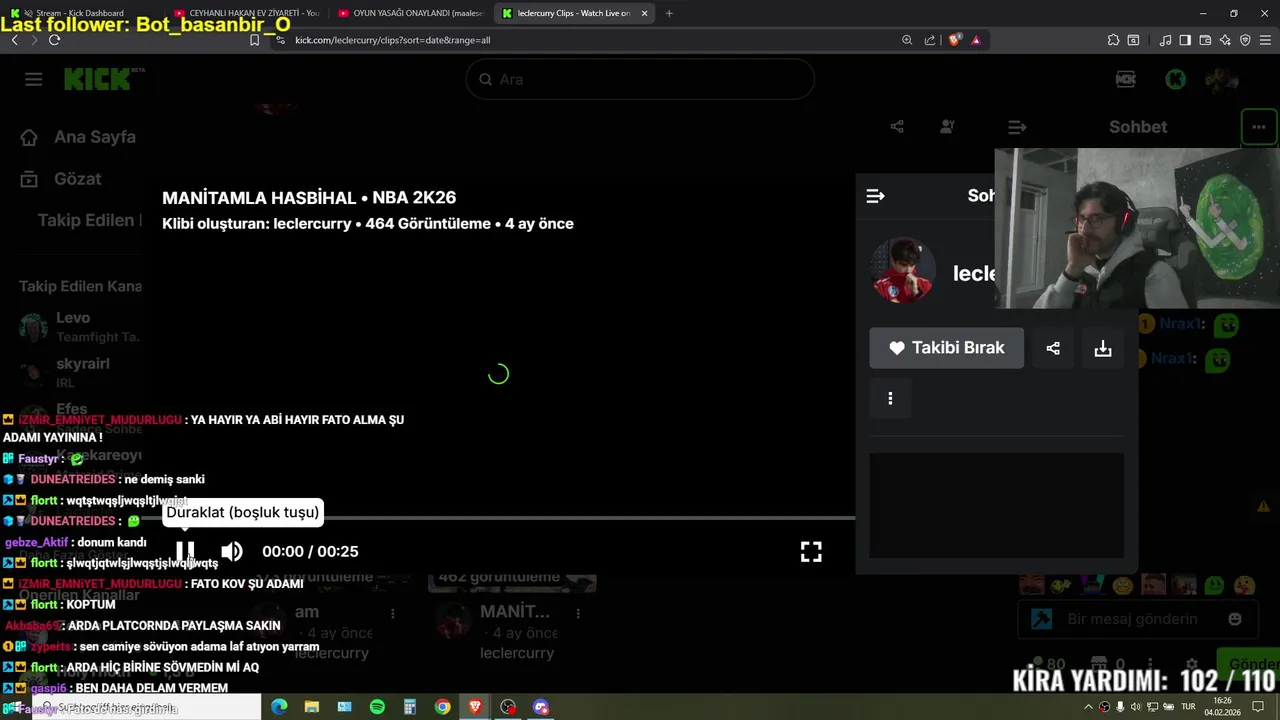Open Google Chrome from taskbar
The height and width of the screenshot is (720, 1280).
point(442,707)
